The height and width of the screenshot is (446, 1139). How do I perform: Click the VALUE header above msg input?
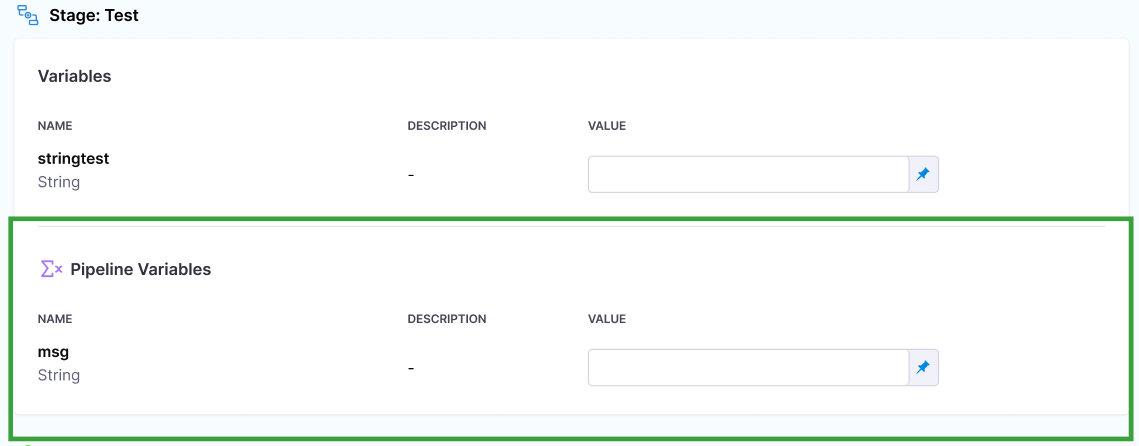tap(606, 319)
